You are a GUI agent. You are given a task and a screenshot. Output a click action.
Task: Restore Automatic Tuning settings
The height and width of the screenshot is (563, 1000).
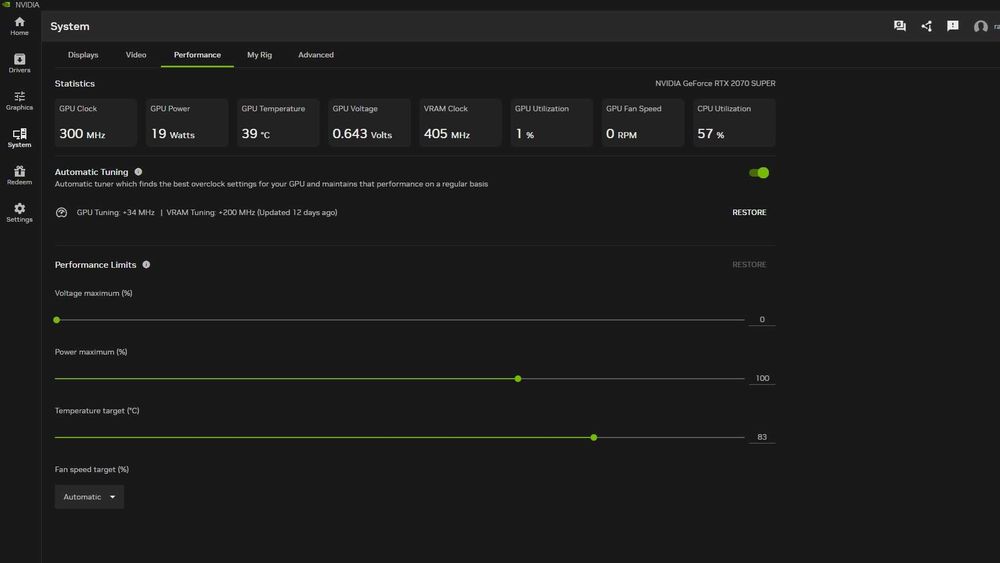click(x=749, y=212)
